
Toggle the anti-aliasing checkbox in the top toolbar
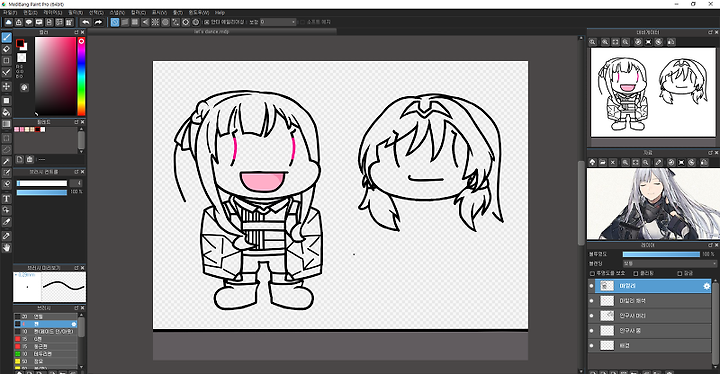[207, 22]
